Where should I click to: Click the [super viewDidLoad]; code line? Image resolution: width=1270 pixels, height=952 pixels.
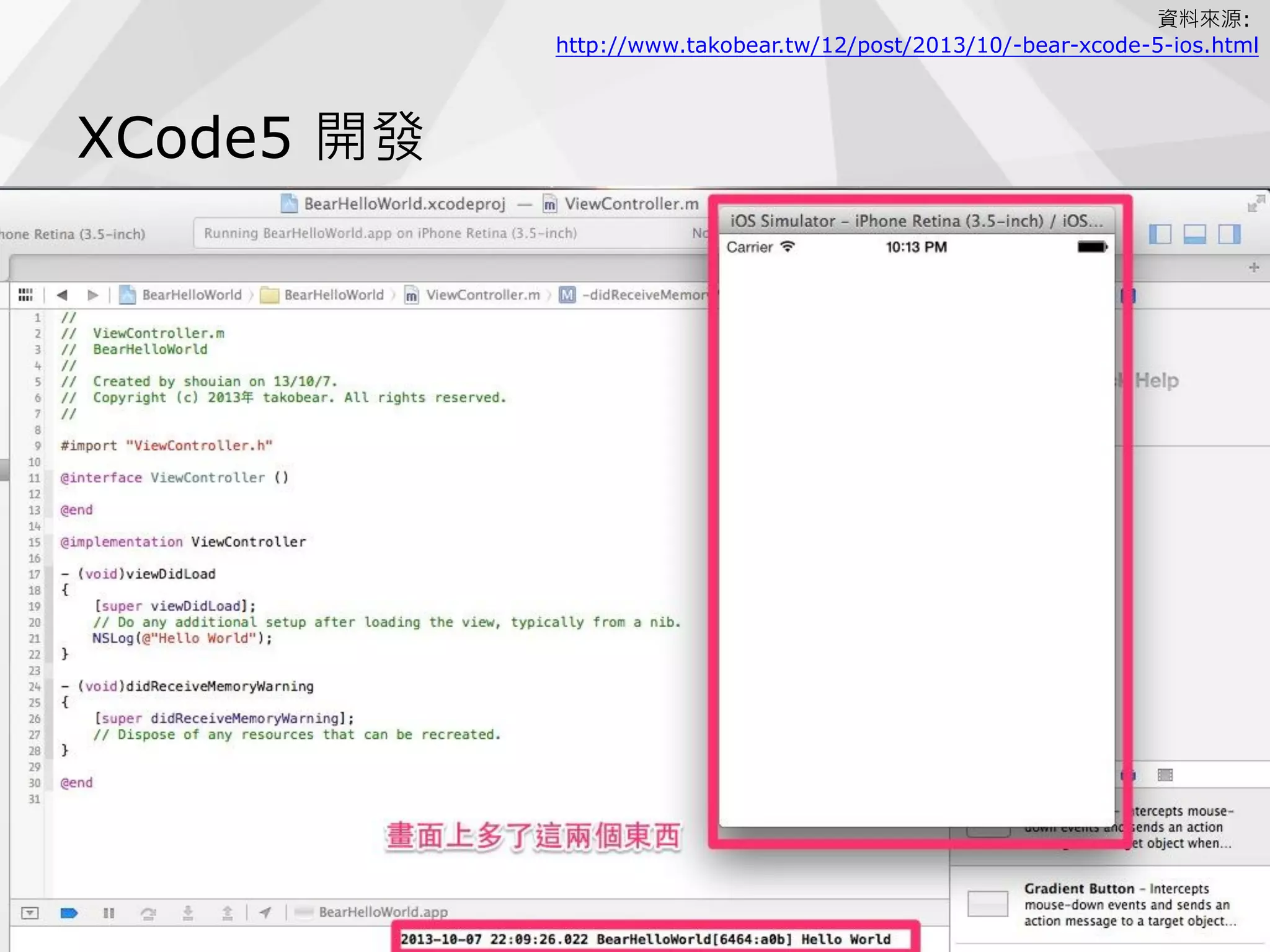(175, 606)
